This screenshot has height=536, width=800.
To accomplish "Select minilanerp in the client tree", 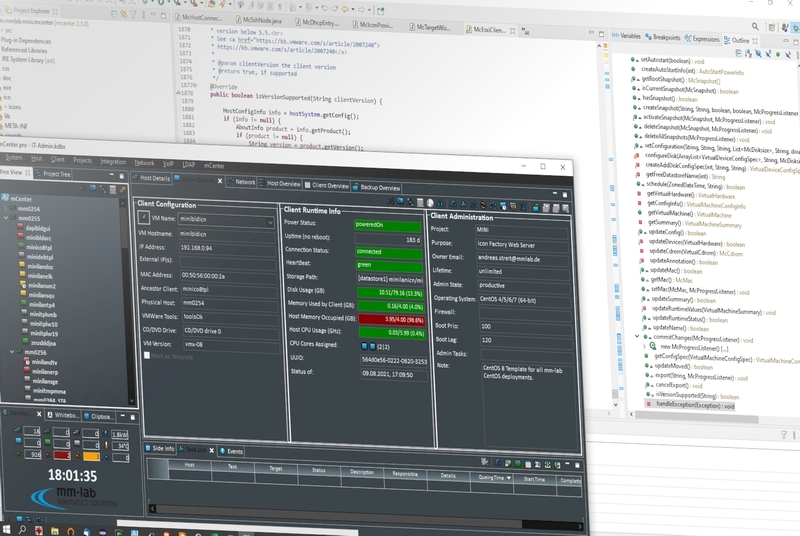I will [44, 372].
